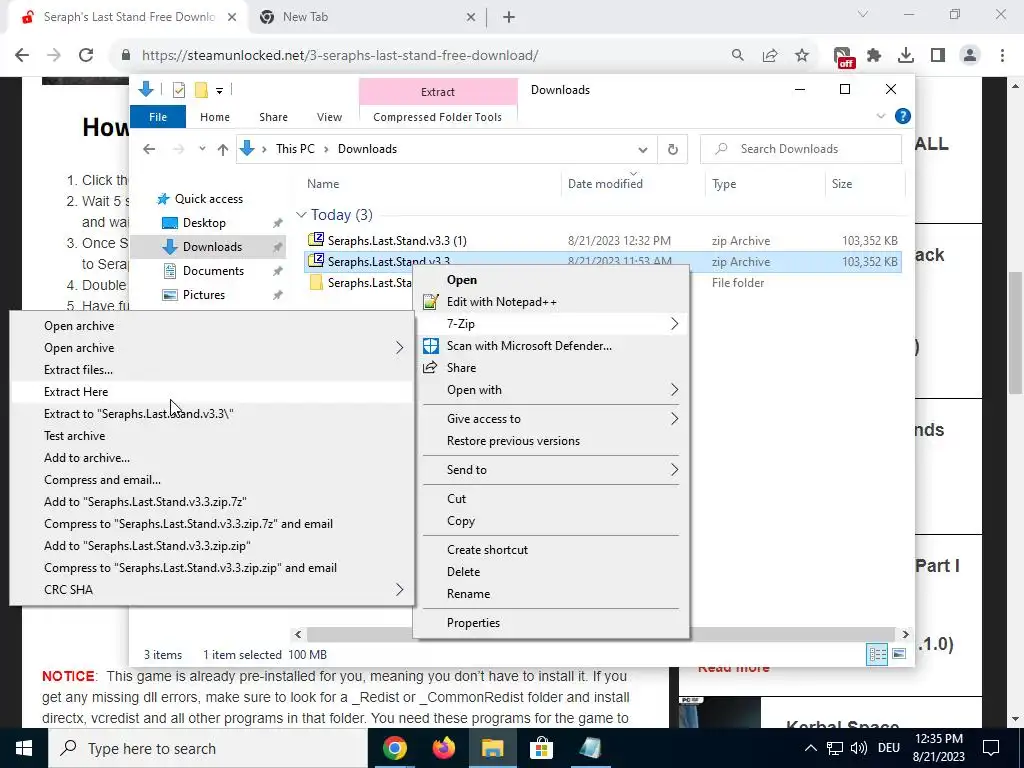Open the Chrome profile avatar
This screenshot has width=1024, height=768.
point(970,56)
